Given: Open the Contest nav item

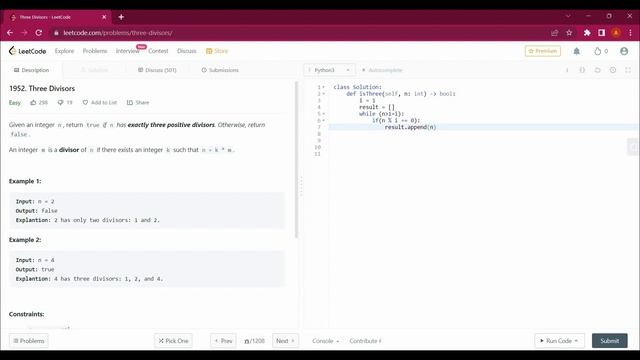Looking at the screenshot, I should [158, 51].
